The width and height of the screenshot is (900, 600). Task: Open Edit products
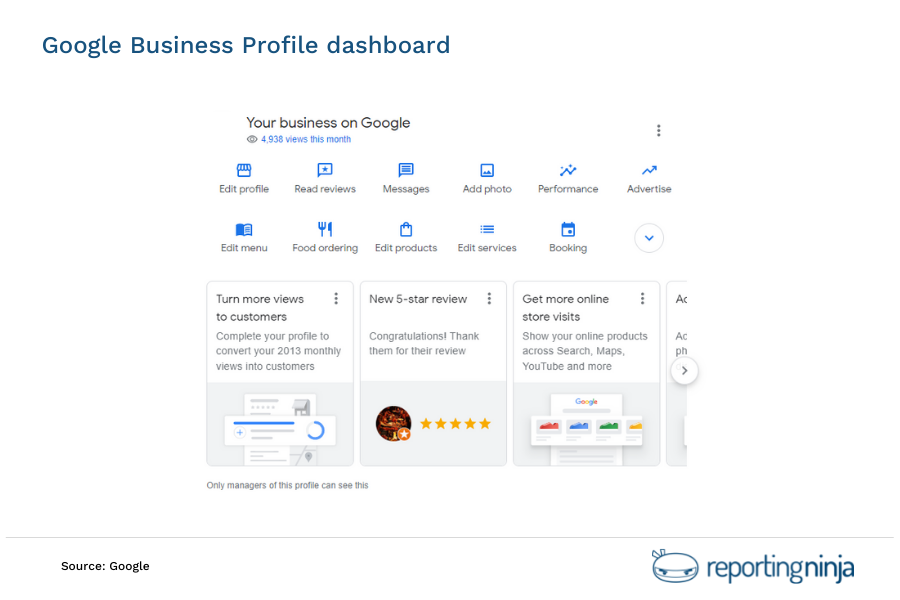406,231
